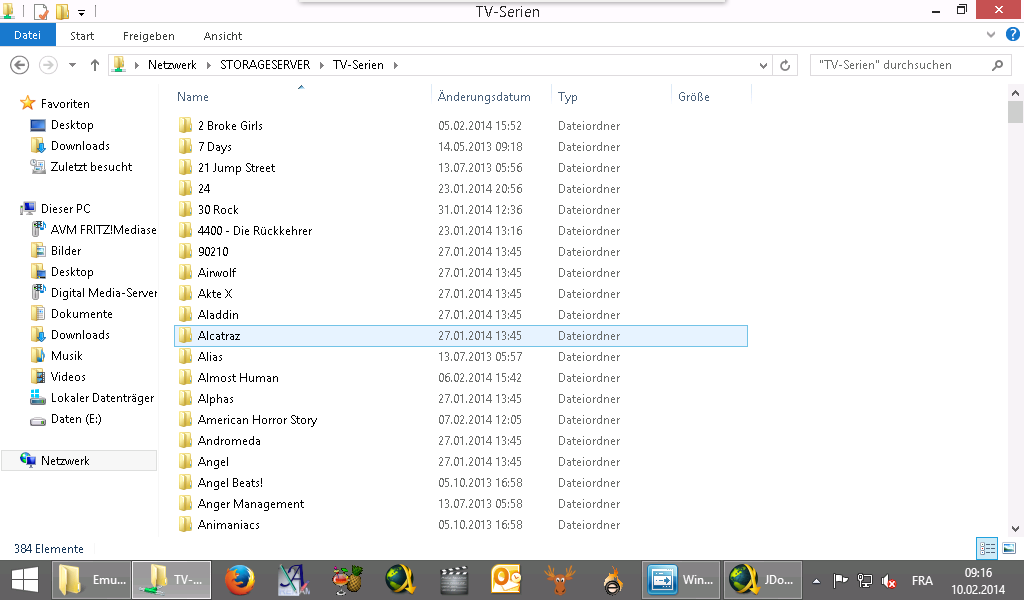Click the folder icon of 2 Broke Girls
This screenshot has height=600, width=1024.
185,125
